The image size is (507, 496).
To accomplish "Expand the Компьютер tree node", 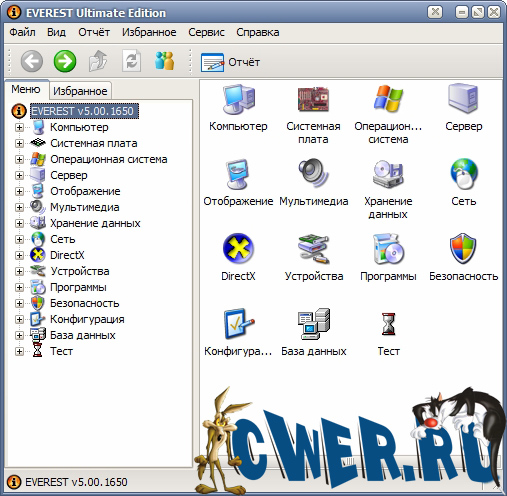I will 19,127.
